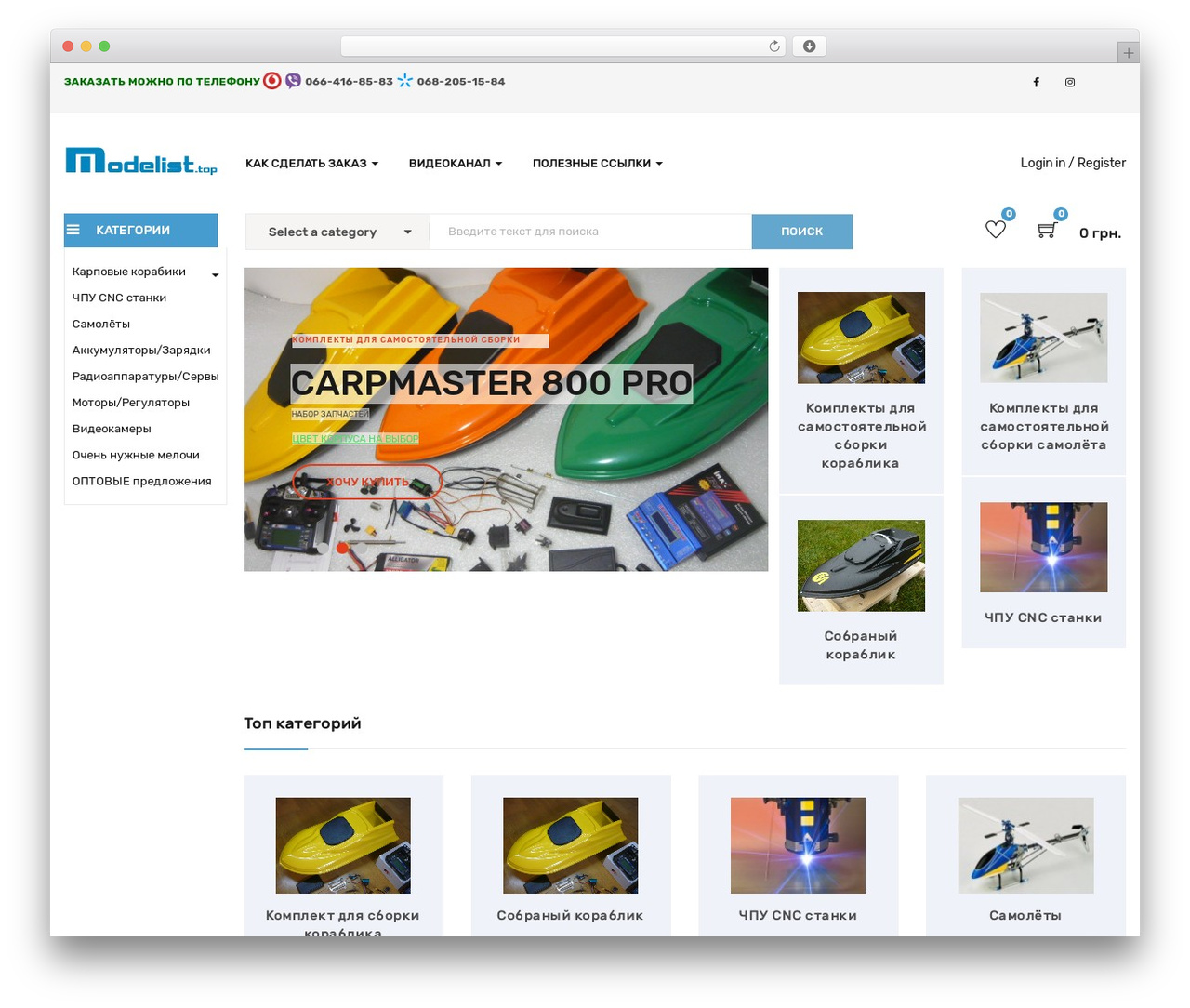Click the Viber phone icon
The height and width of the screenshot is (1008, 1190).
[x=293, y=81]
